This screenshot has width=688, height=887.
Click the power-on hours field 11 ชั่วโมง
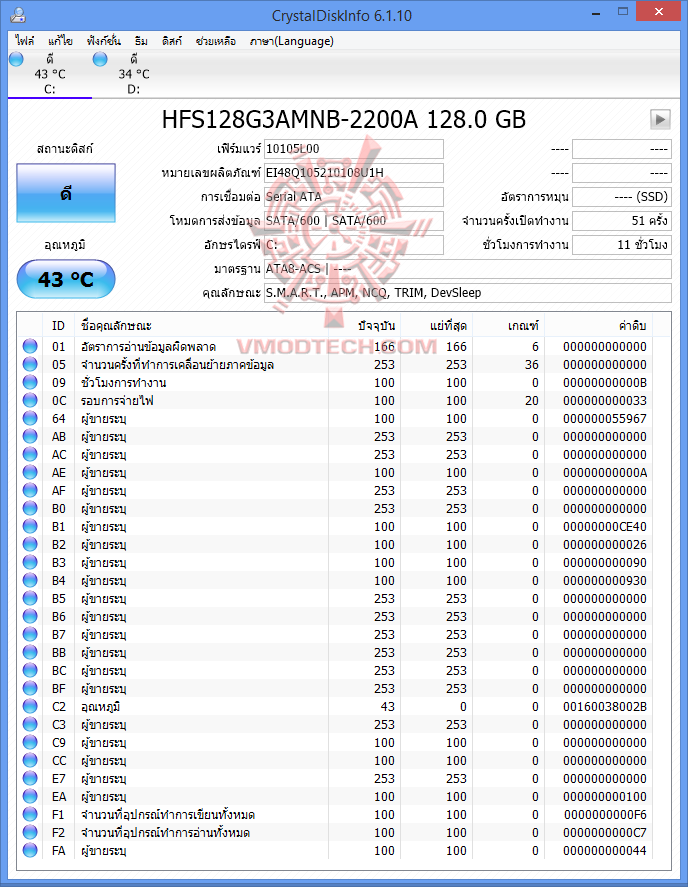click(x=622, y=244)
